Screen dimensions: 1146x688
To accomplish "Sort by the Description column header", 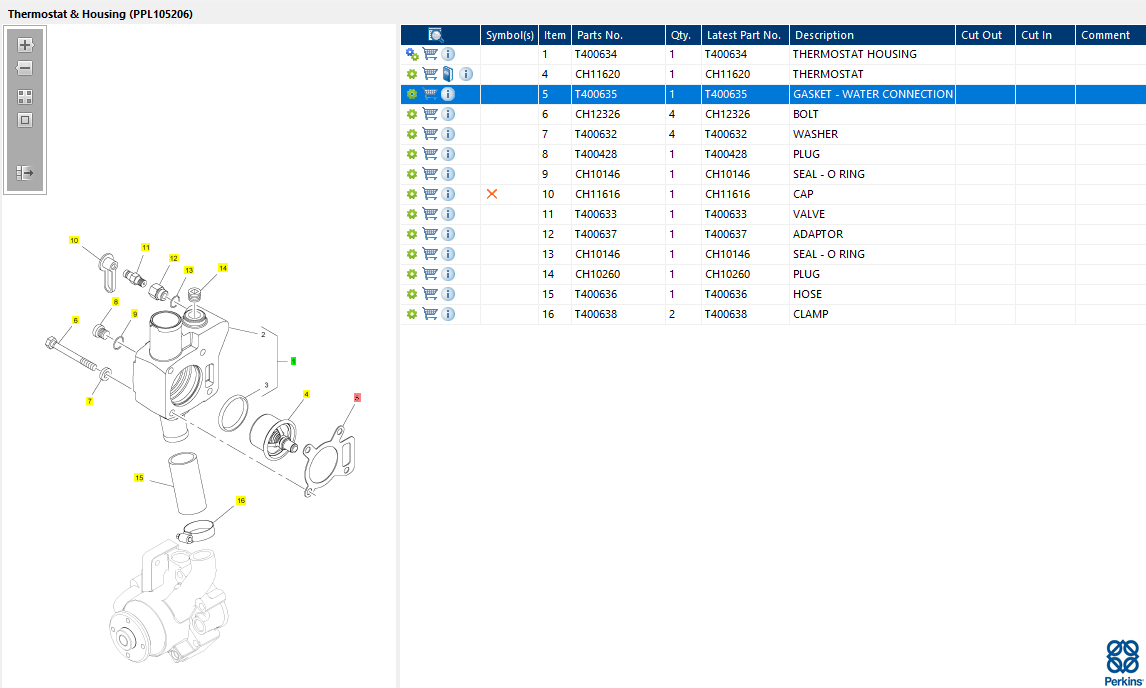I will tap(872, 35).
